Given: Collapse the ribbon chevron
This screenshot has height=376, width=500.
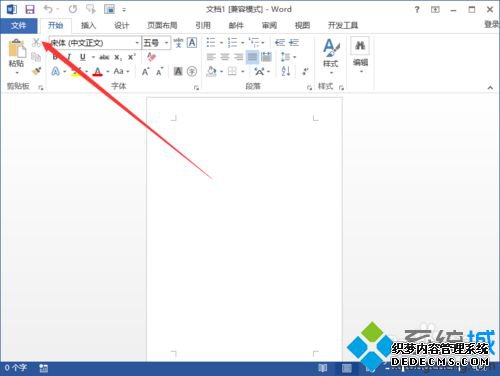Looking at the screenshot, I should (x=490, y=88).
